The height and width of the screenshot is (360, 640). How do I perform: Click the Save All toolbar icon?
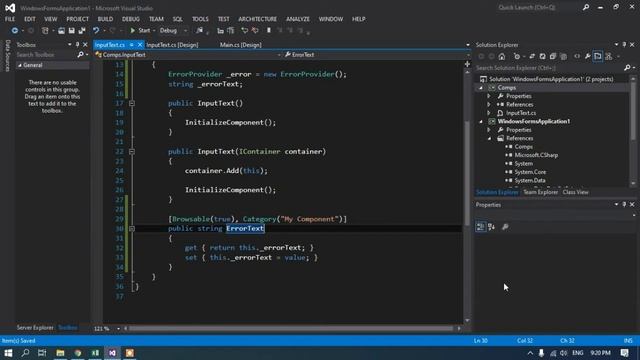tap(82, 31)
